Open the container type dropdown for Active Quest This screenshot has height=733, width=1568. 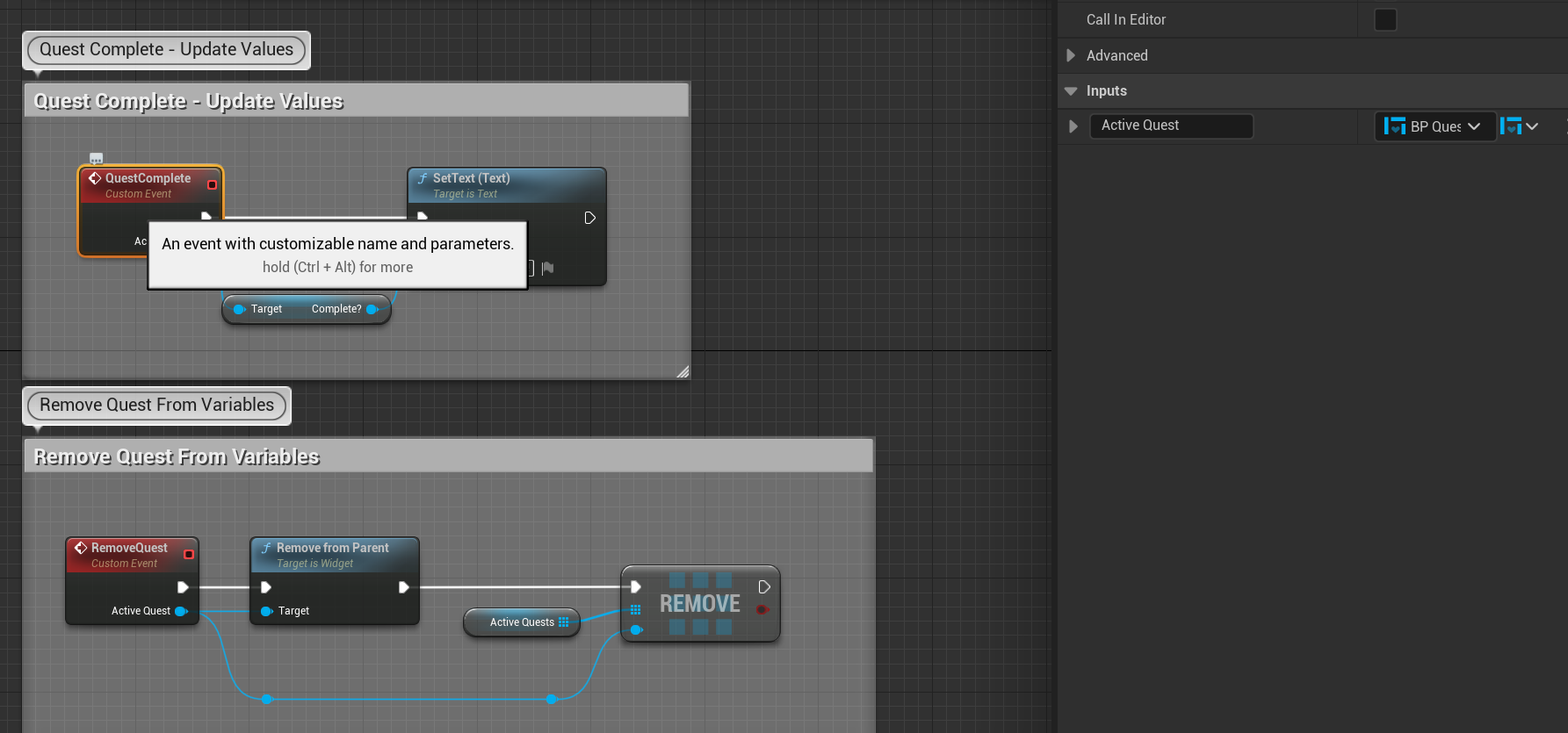click(x=1520, y=126)
